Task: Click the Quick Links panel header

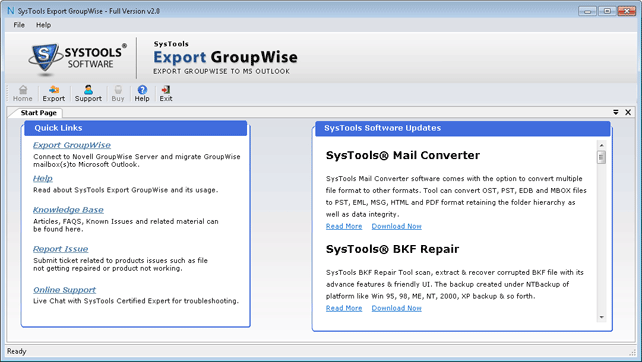Action: tap(136, 128)
